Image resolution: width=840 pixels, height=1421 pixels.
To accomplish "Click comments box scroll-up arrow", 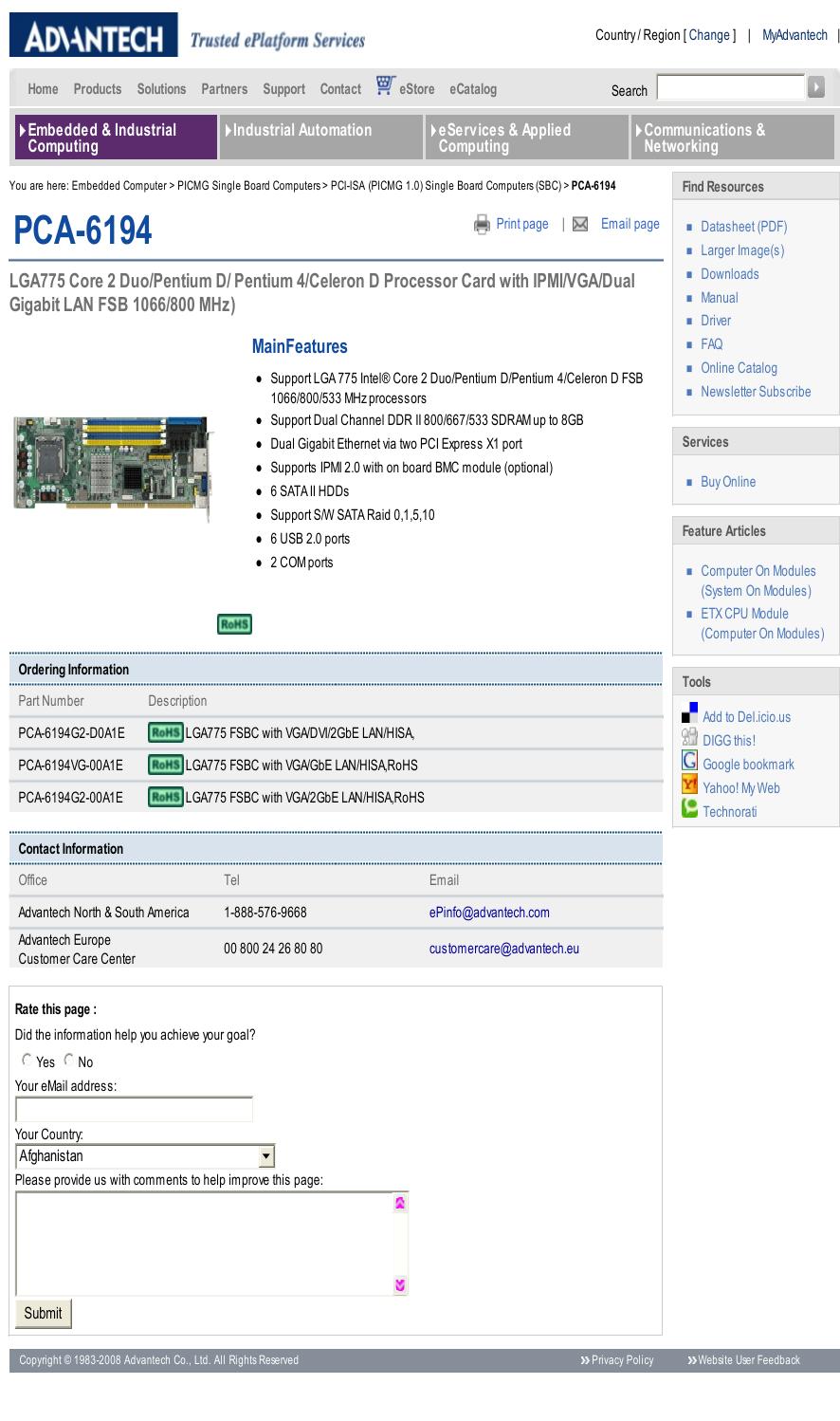I will (400, 1203).
